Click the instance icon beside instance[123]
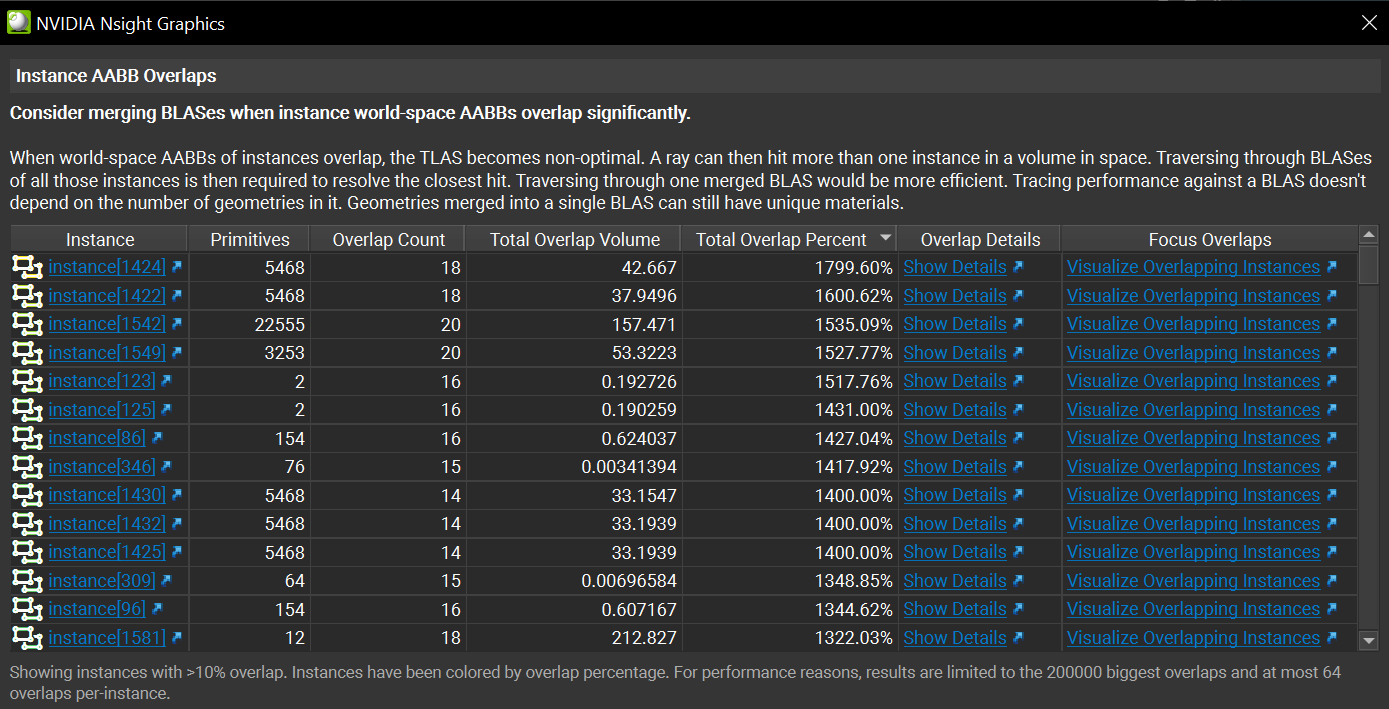Screen dimensions: 1389x709 click(x=26, y=380)
